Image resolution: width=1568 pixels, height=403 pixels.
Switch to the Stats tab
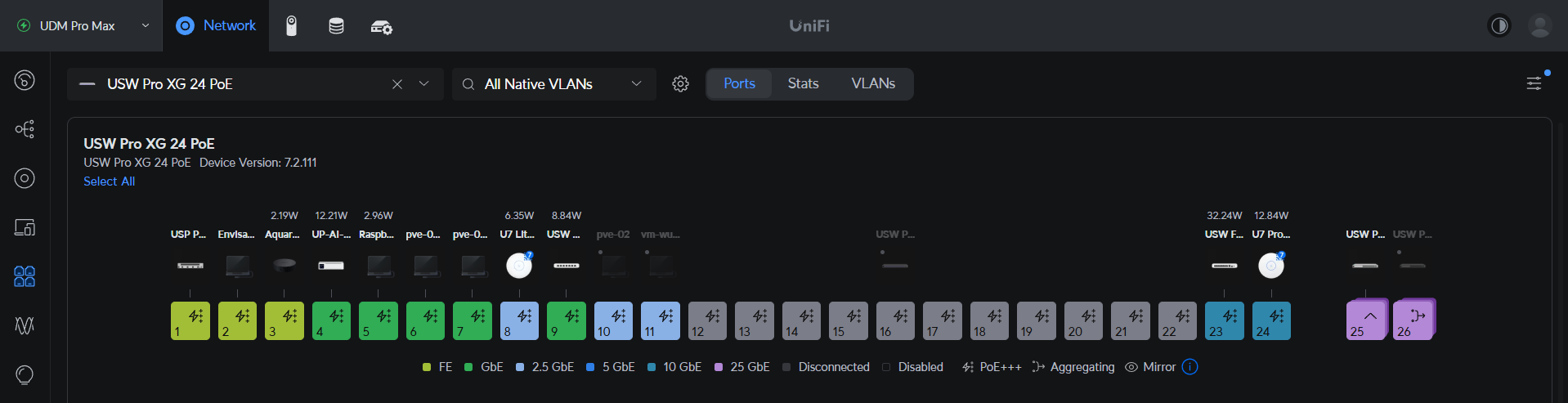coord(803,83)
